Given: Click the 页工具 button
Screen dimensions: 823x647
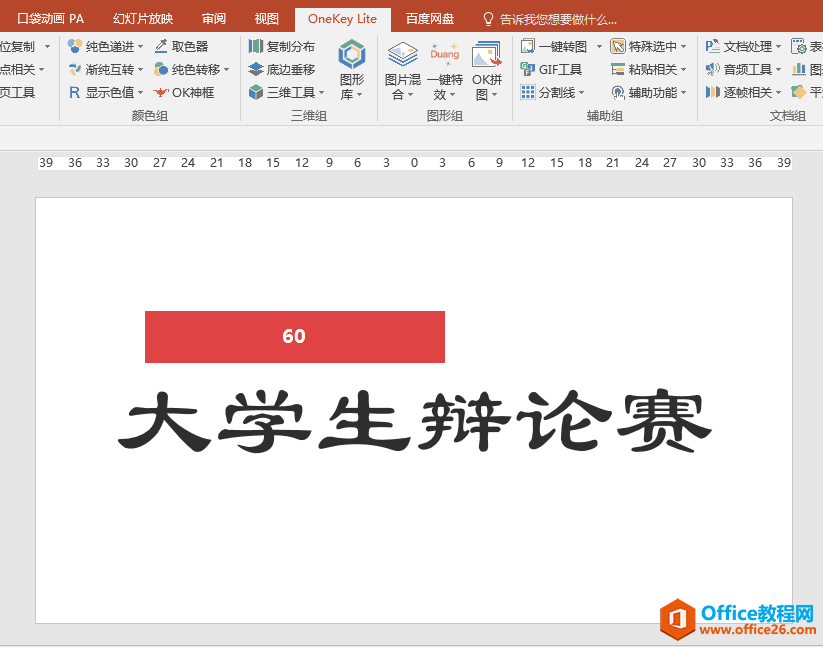Looking at the screenshot, I should (x=17, y=92).
